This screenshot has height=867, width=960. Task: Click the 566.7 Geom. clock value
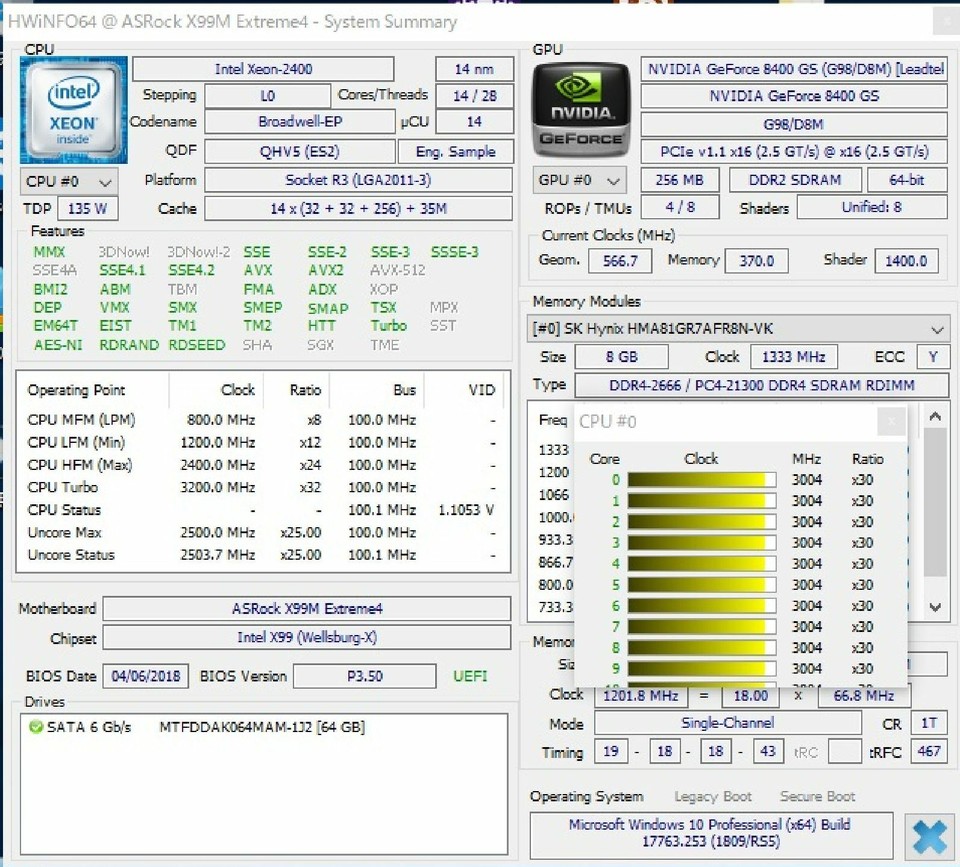(x=620, y=261)
